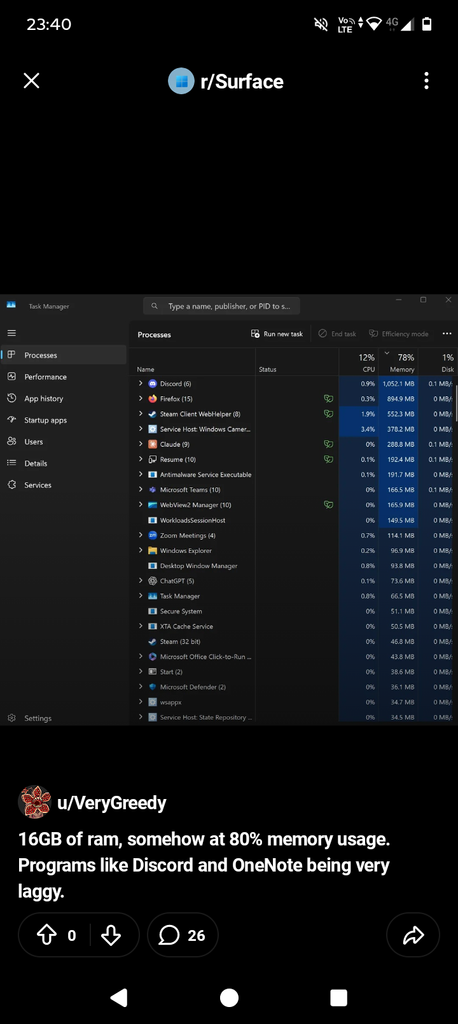Click the Microsoft Office Click-to-Run icon
The image size is (458, 1024).
click(153, 656)
